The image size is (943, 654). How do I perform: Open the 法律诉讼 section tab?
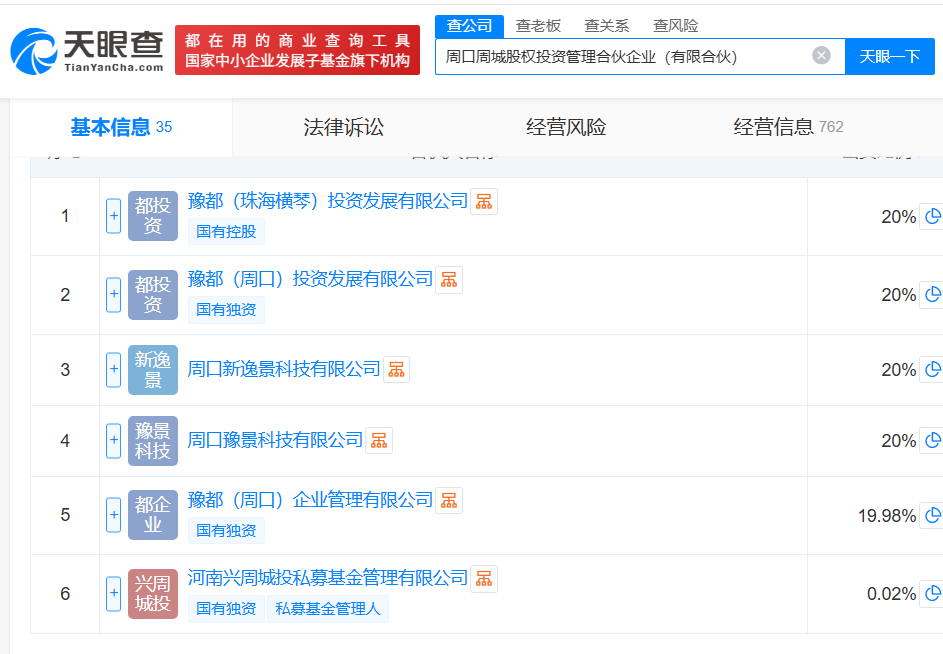pos(343,127)
